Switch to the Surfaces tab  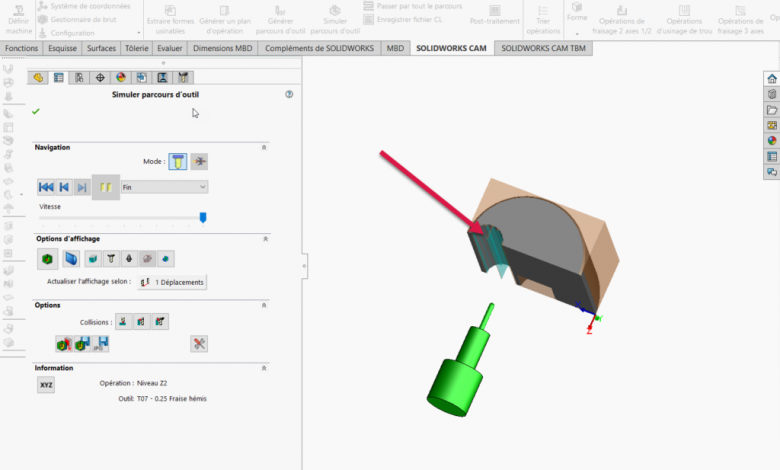pyautogui.click(x=101, y=48)
